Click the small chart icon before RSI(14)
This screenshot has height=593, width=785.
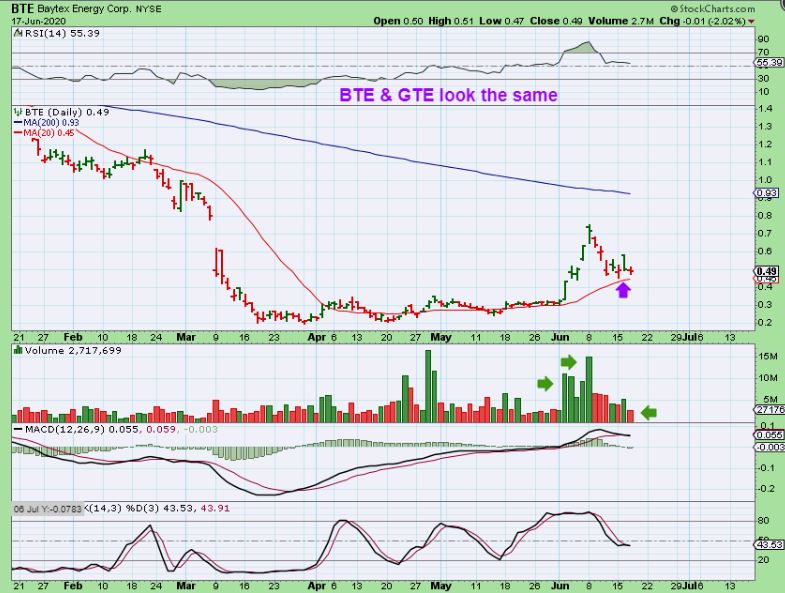[18, 33]
